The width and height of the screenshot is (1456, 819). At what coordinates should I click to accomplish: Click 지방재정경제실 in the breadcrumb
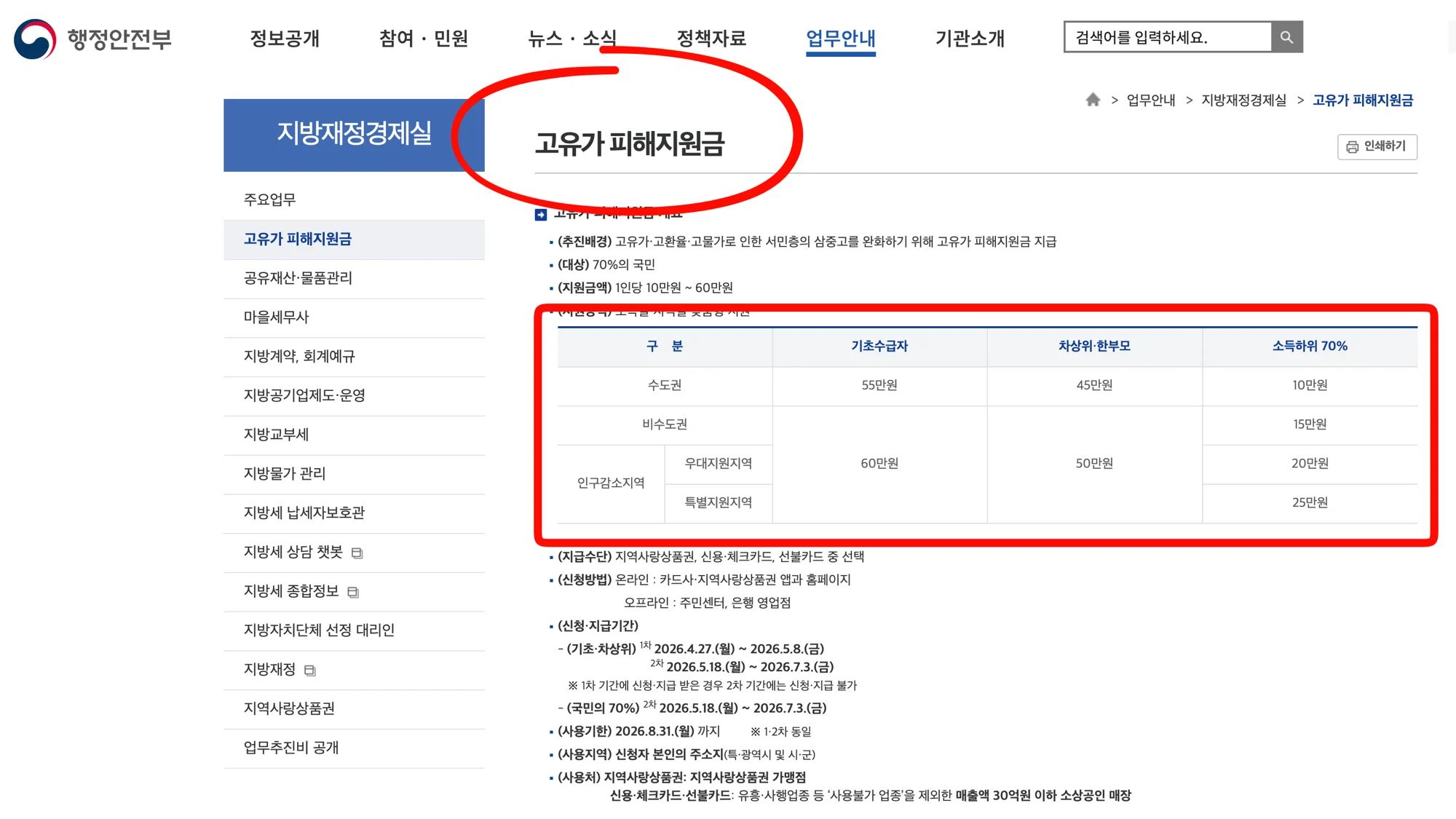point(1243,100)
